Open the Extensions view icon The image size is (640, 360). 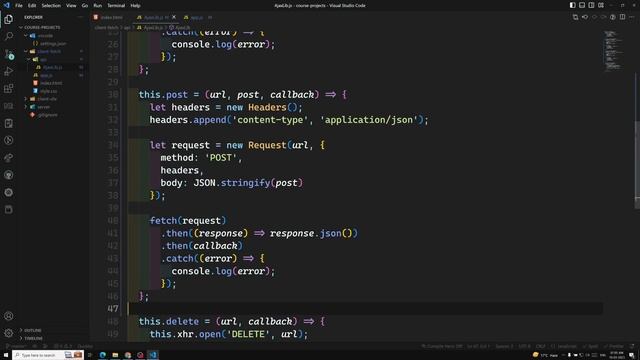(9, 89)
